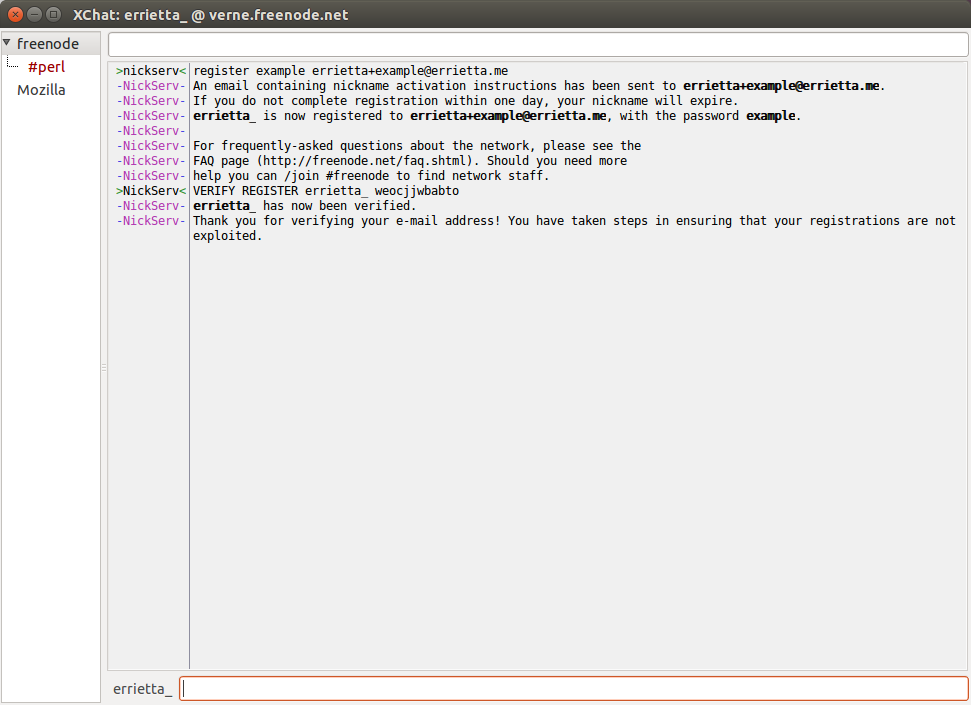This screenshot has height=705, width=971.
Task: Focus the message input box
Action: tap(574, 688)
